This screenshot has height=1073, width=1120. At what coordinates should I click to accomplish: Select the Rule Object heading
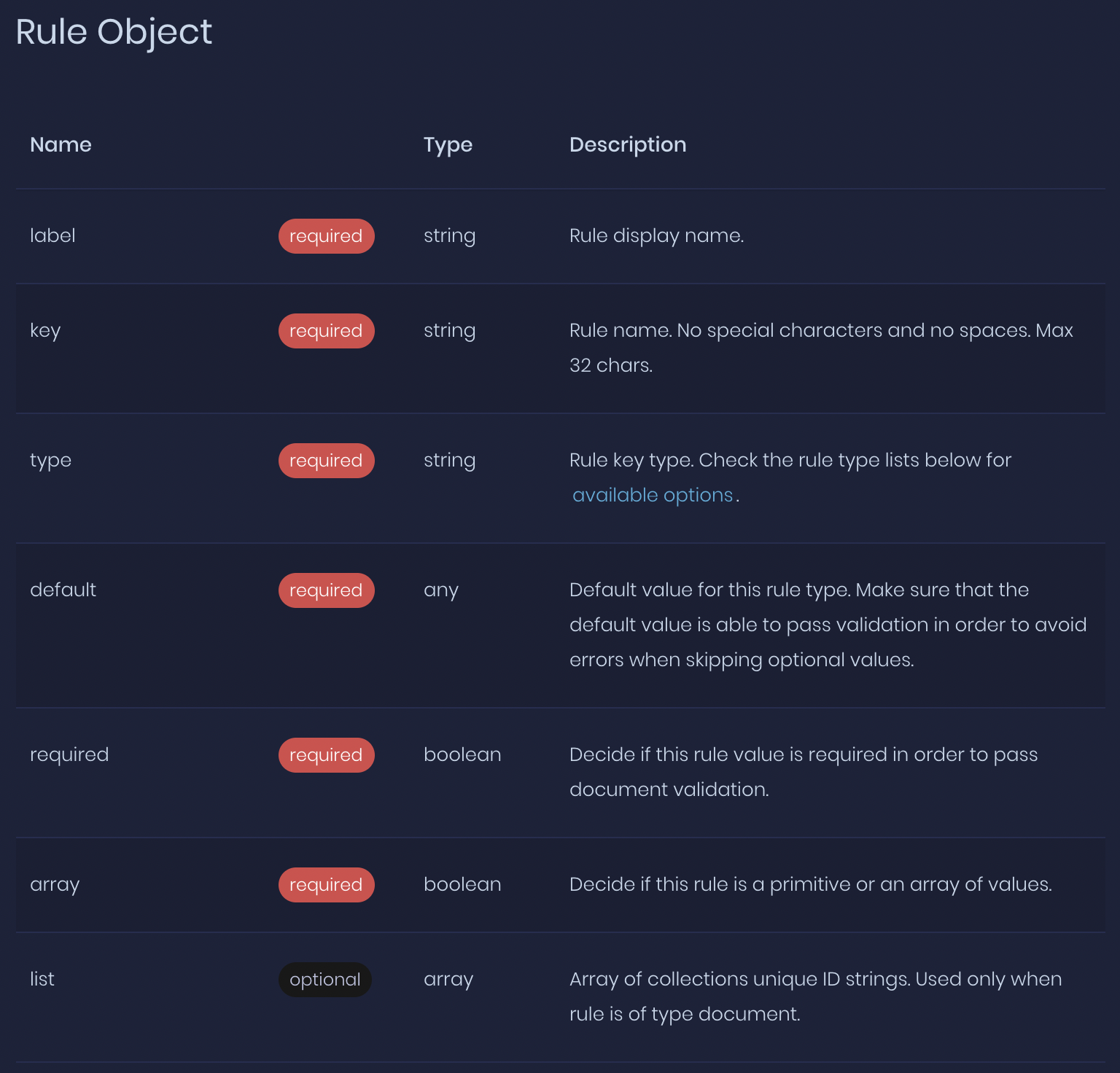click(114, 32)
